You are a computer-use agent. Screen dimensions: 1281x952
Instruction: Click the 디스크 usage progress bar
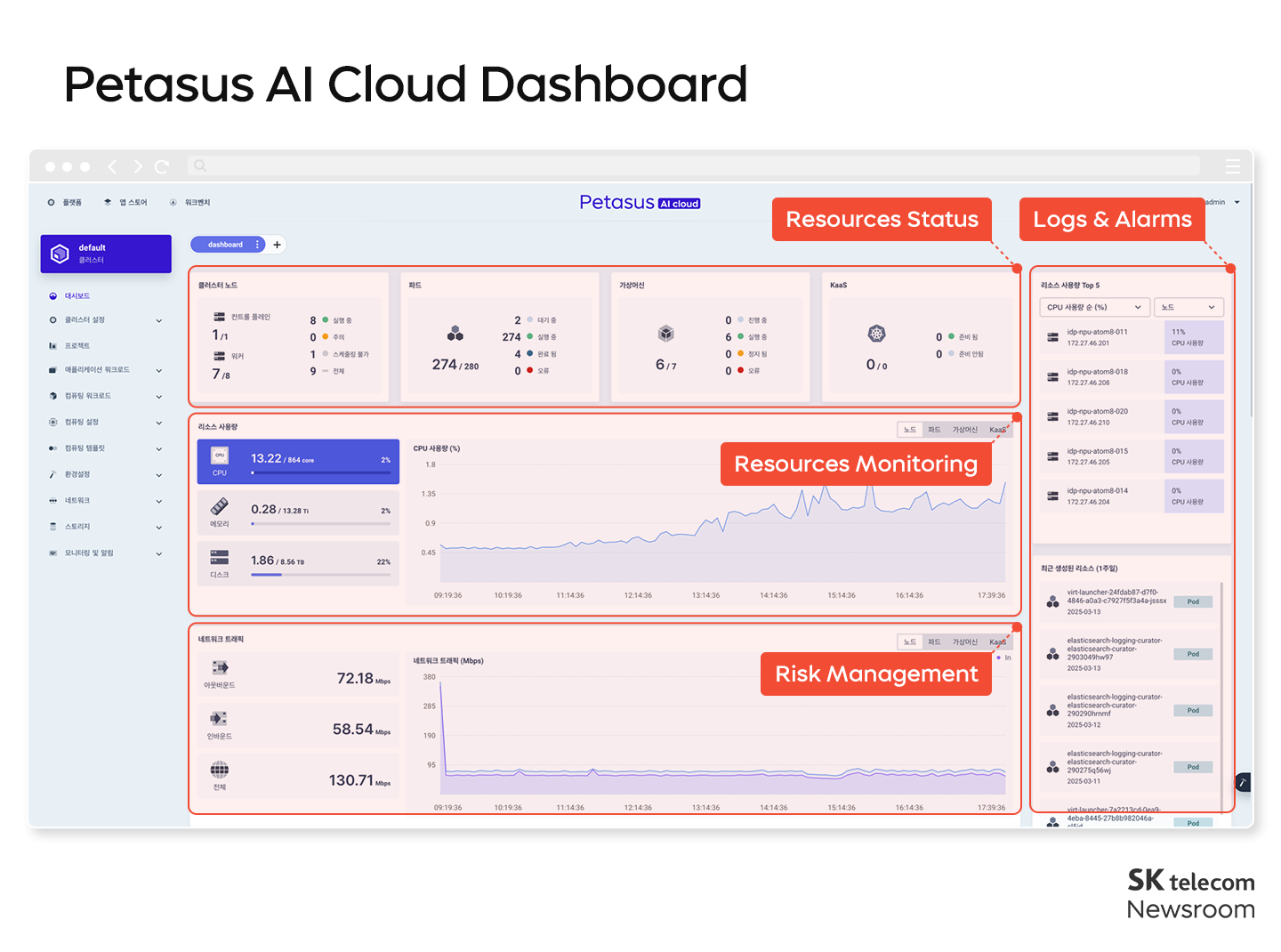click(320, 575)
